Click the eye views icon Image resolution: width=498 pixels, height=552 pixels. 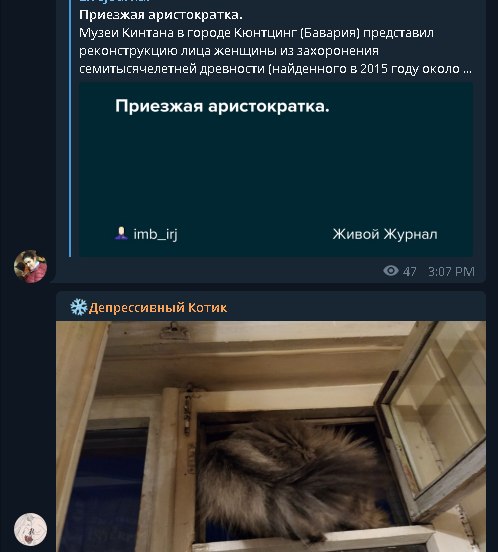coord(391,271)
